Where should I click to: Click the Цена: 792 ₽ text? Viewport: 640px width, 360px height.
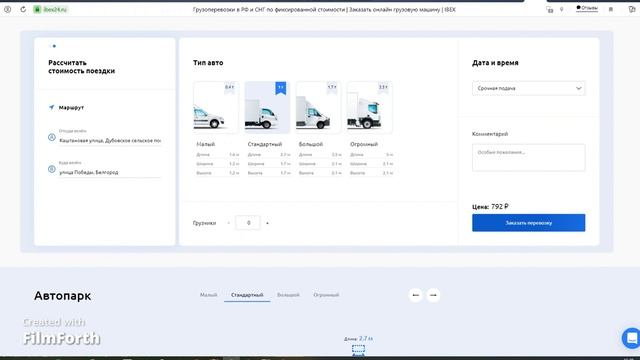coord(490,207)
